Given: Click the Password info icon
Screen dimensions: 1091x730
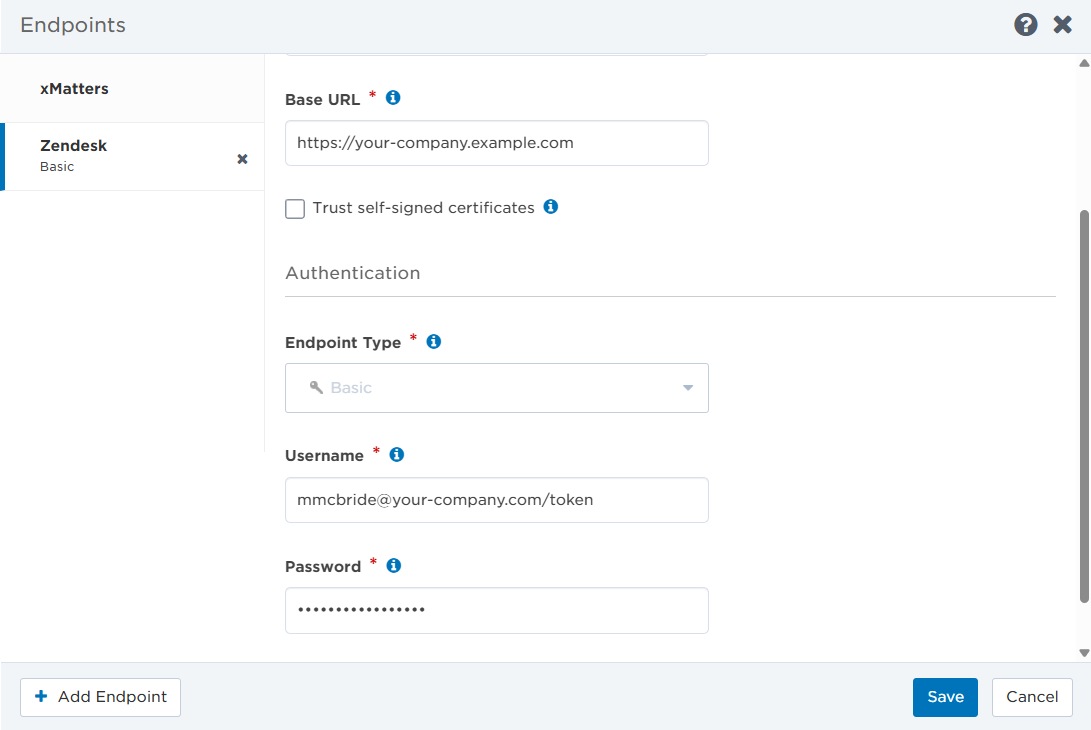Looking at the screenshot, I should point(394,566).
